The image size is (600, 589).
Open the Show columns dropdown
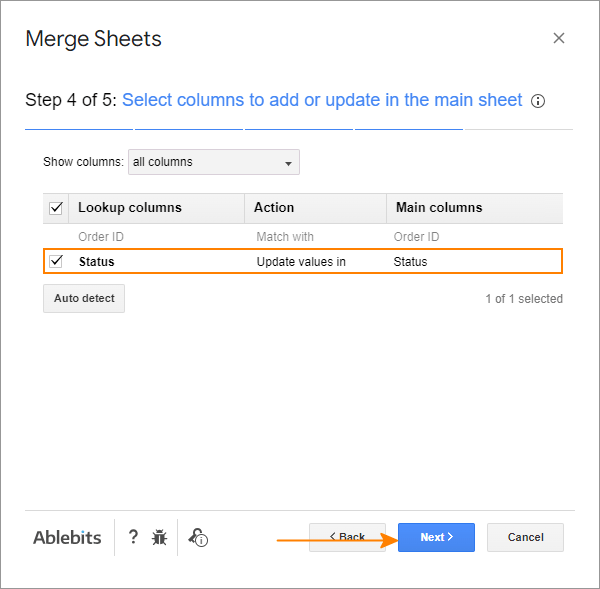coord(214,162)
